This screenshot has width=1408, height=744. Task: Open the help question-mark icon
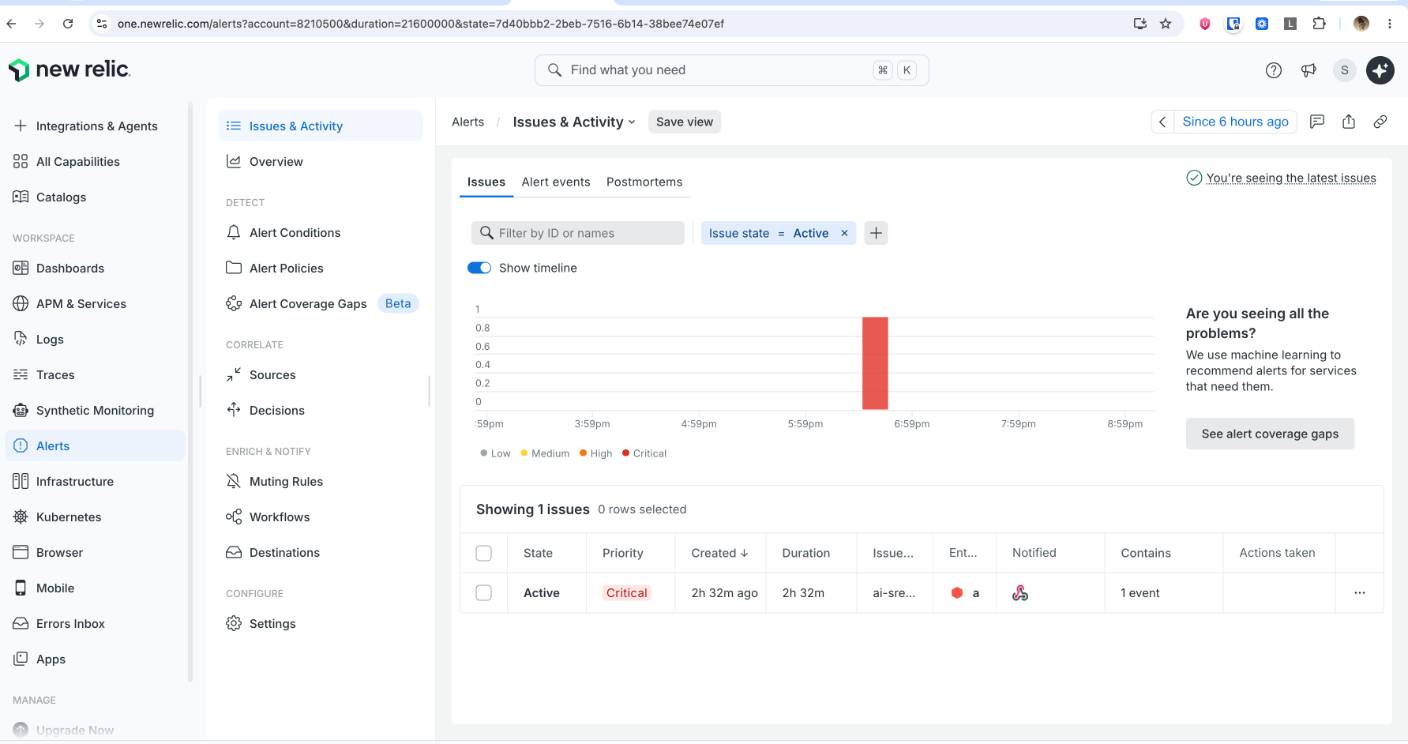(1273, 70)
